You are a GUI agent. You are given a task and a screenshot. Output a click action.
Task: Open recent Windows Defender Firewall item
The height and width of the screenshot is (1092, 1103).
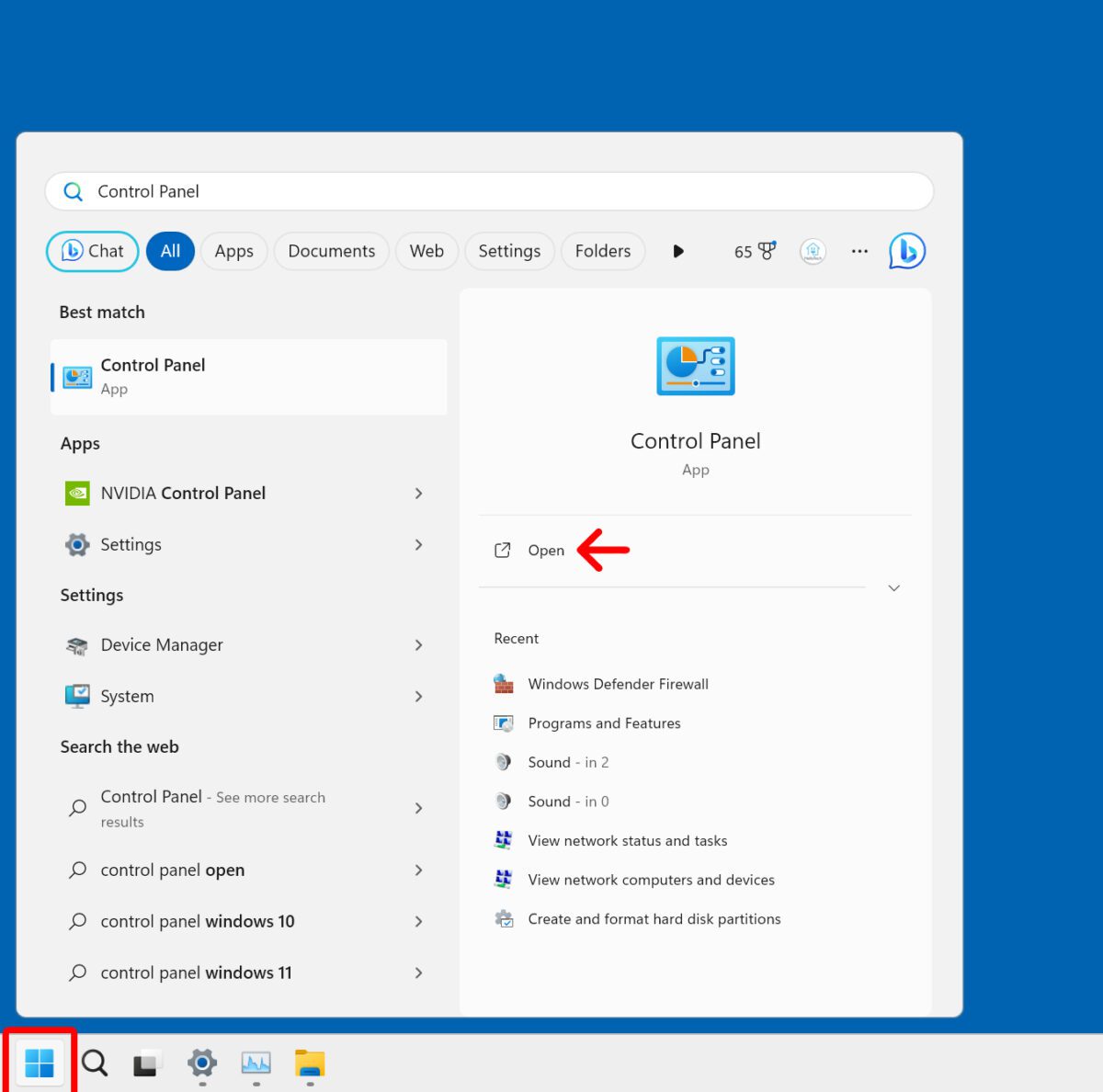coord(618,684)
